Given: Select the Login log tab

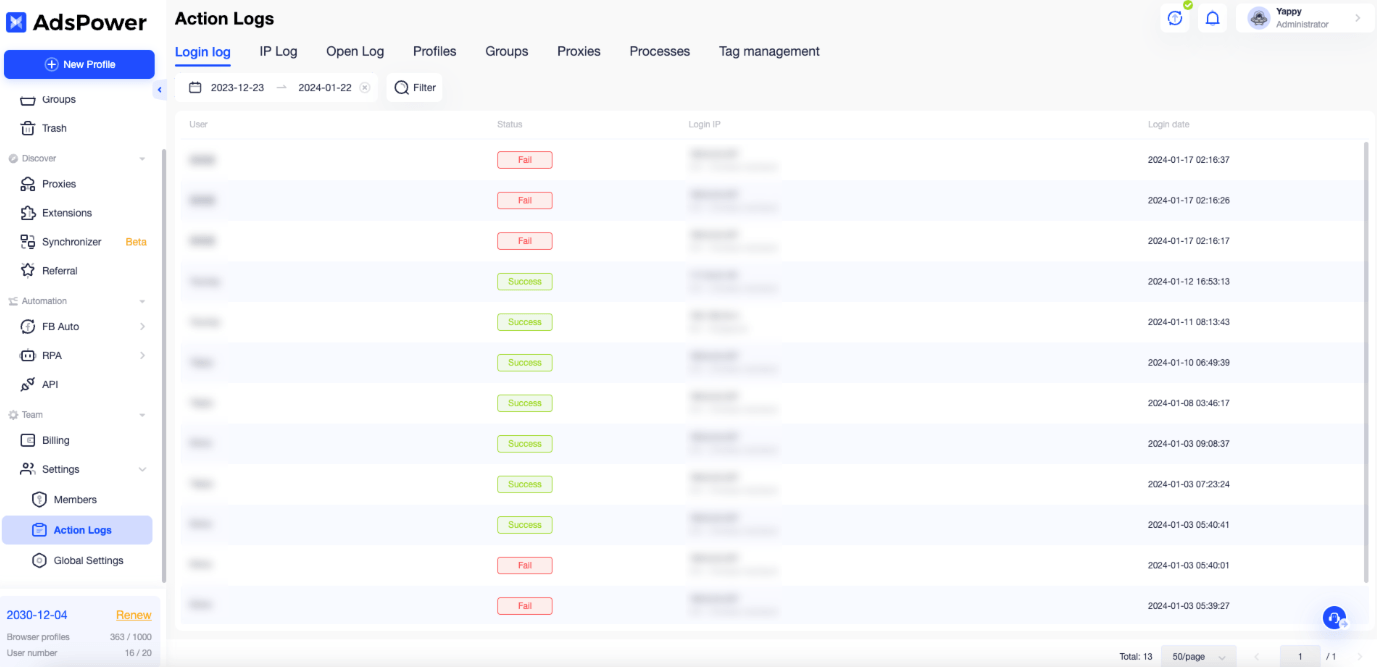Looking at the screenshot, I should pos(203,52).
